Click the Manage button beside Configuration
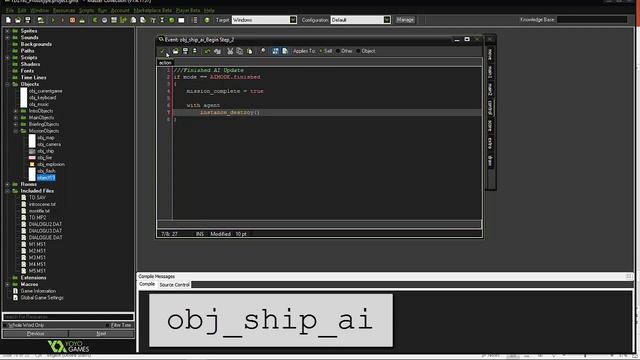The image size is (640, 360). (x=405, y=20)
